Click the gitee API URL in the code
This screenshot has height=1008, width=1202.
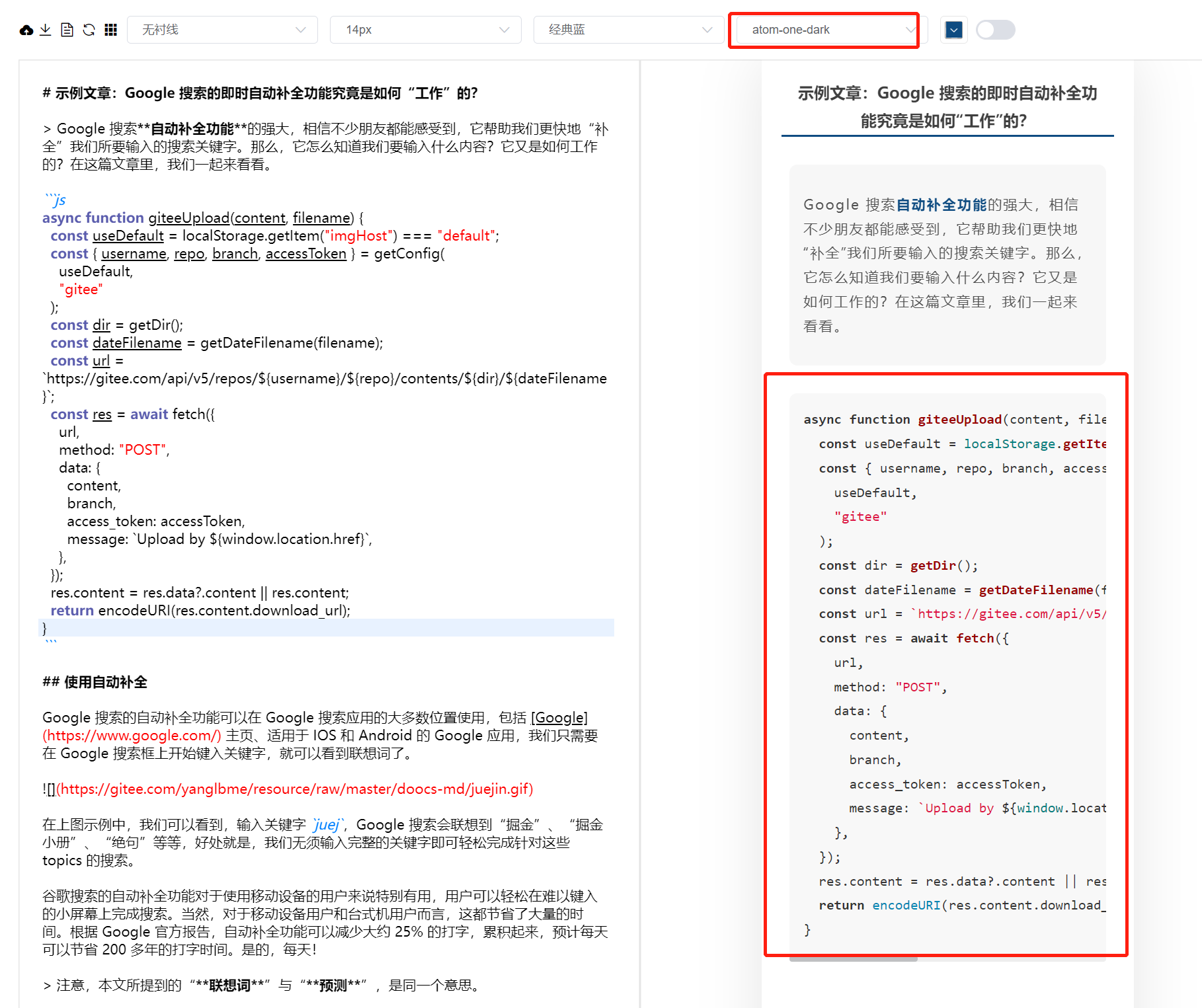324,378
